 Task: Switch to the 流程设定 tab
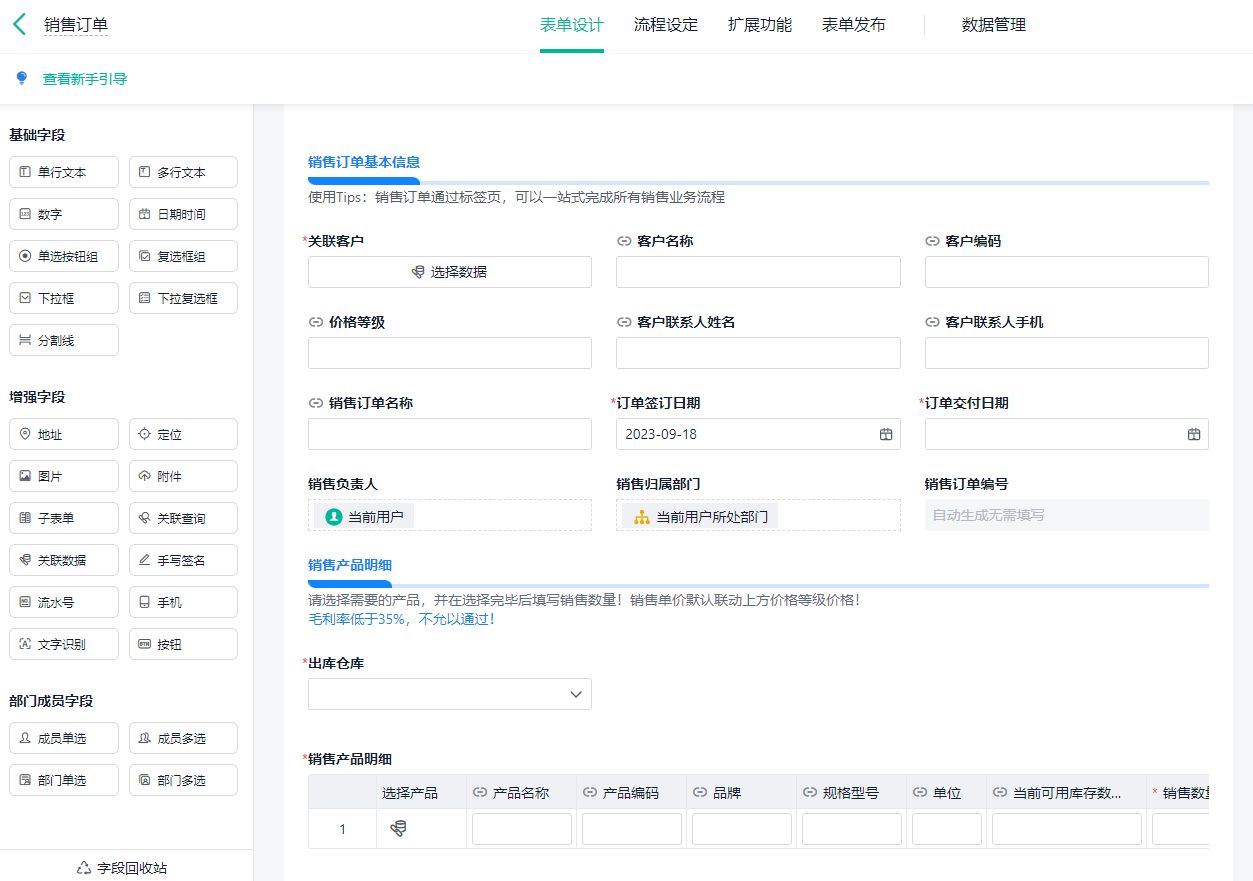pyautogui.click(x=666, y=25)
